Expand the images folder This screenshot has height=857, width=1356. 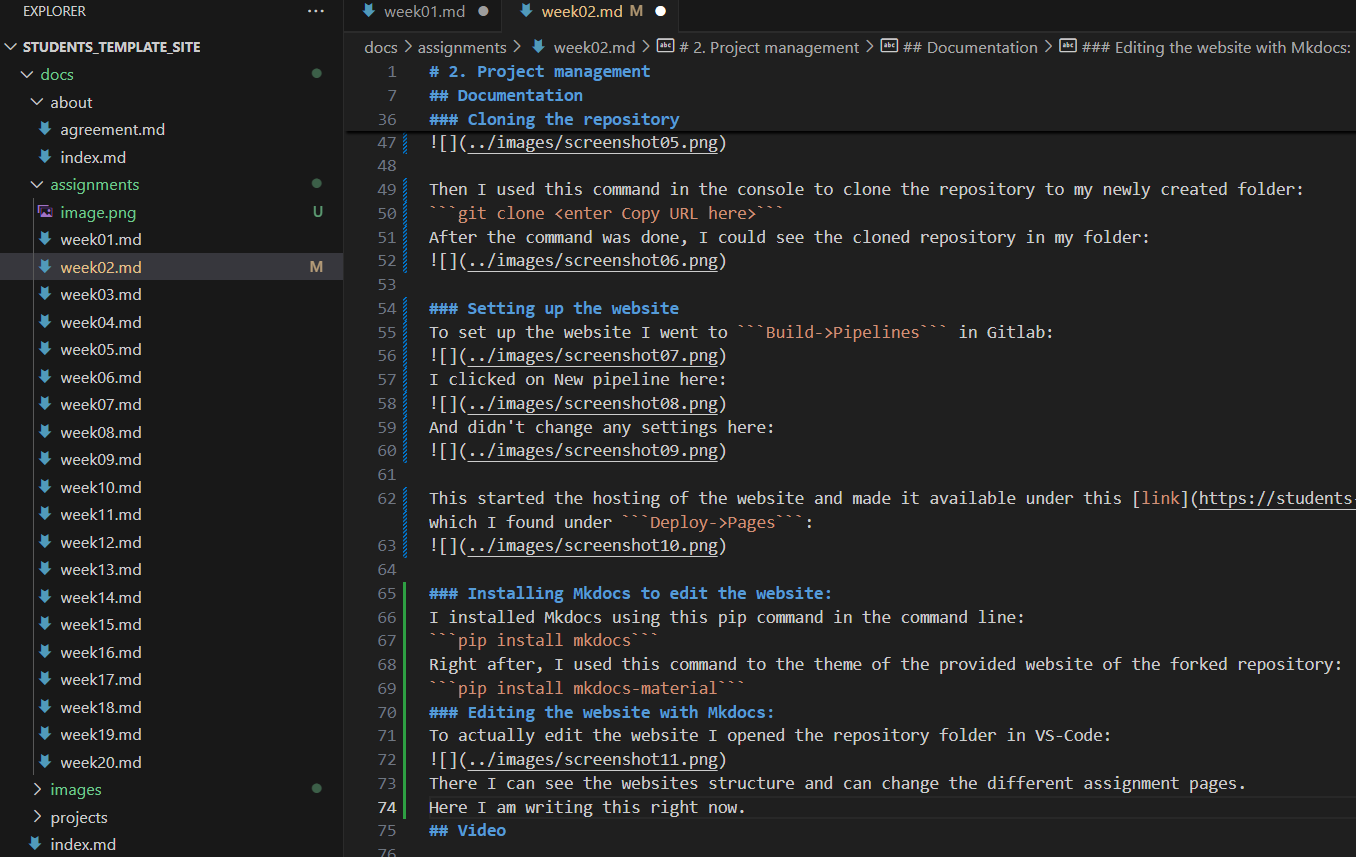click(37, 790)
